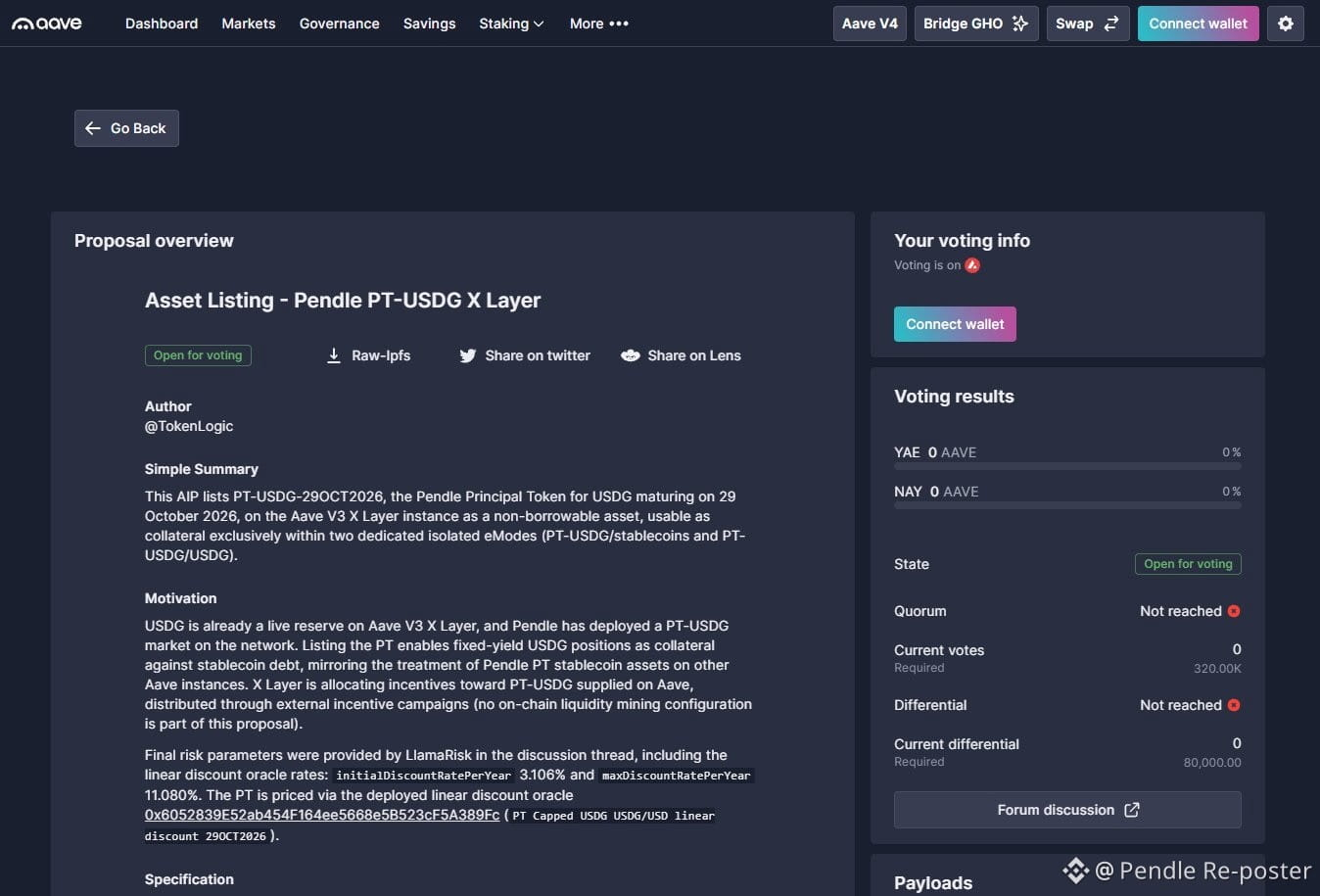
Task: Click the Open for voting State badge
Action: click(1188, 564)
